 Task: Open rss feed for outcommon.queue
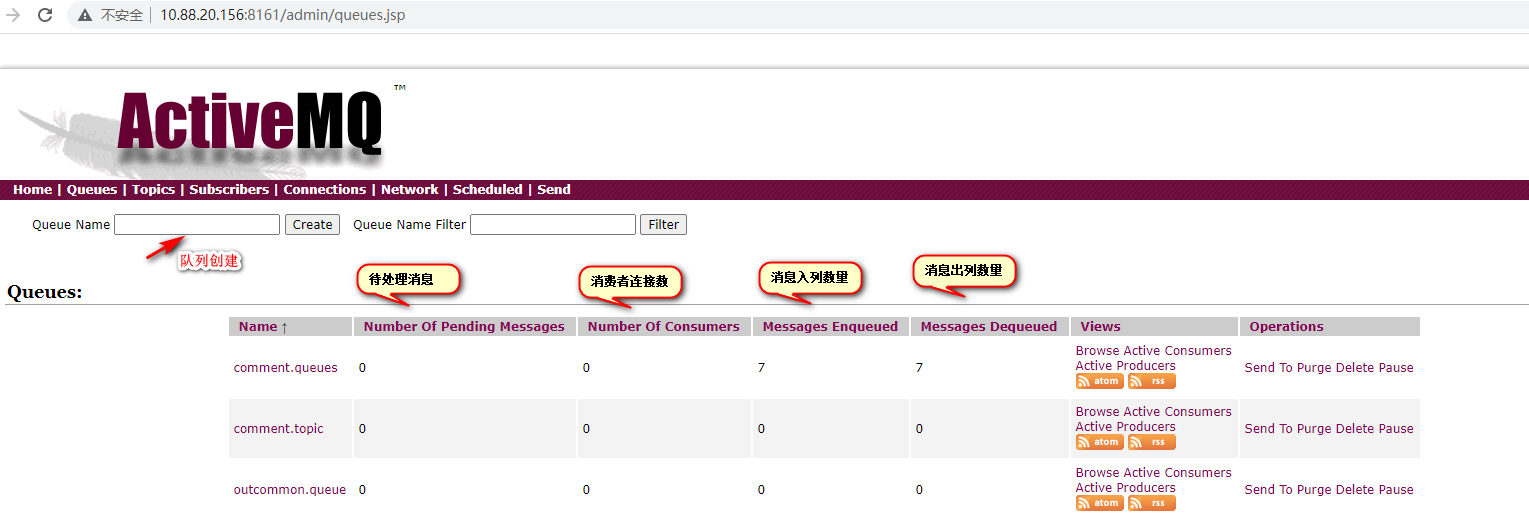click(x=1152, y=503)
